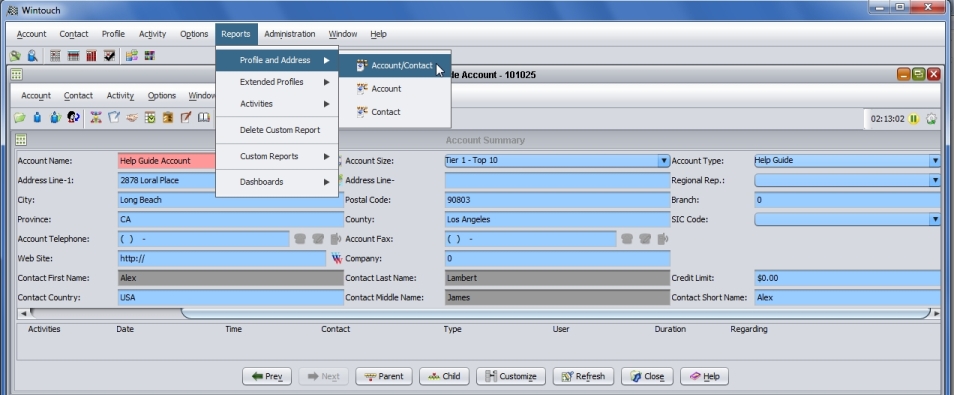Expand the Dashboards submenu
The width and height of the screenshot is (954, 395).
pyautogui.click(x=277, y=182)
